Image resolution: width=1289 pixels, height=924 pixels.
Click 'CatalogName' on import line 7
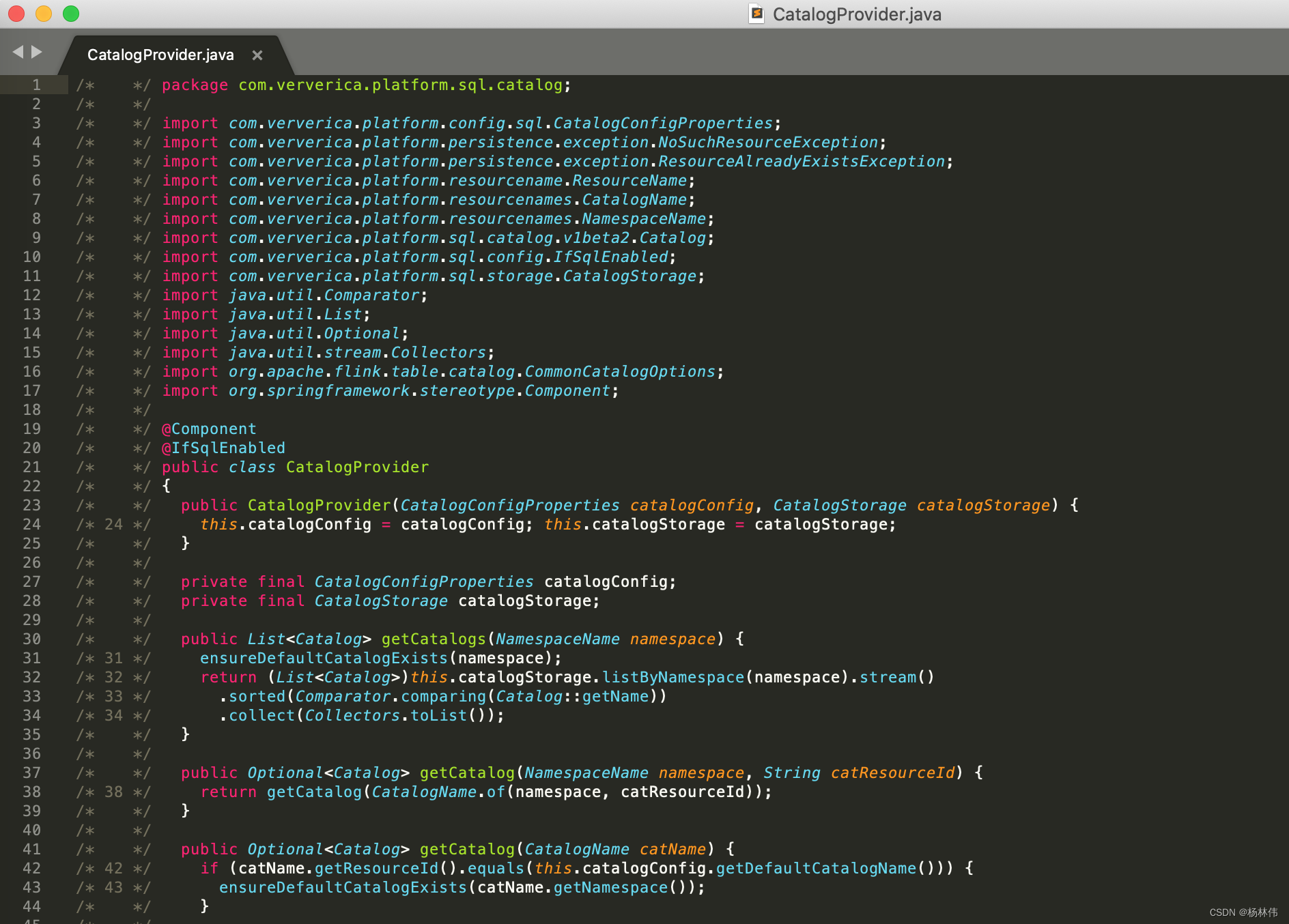[634, 200]
